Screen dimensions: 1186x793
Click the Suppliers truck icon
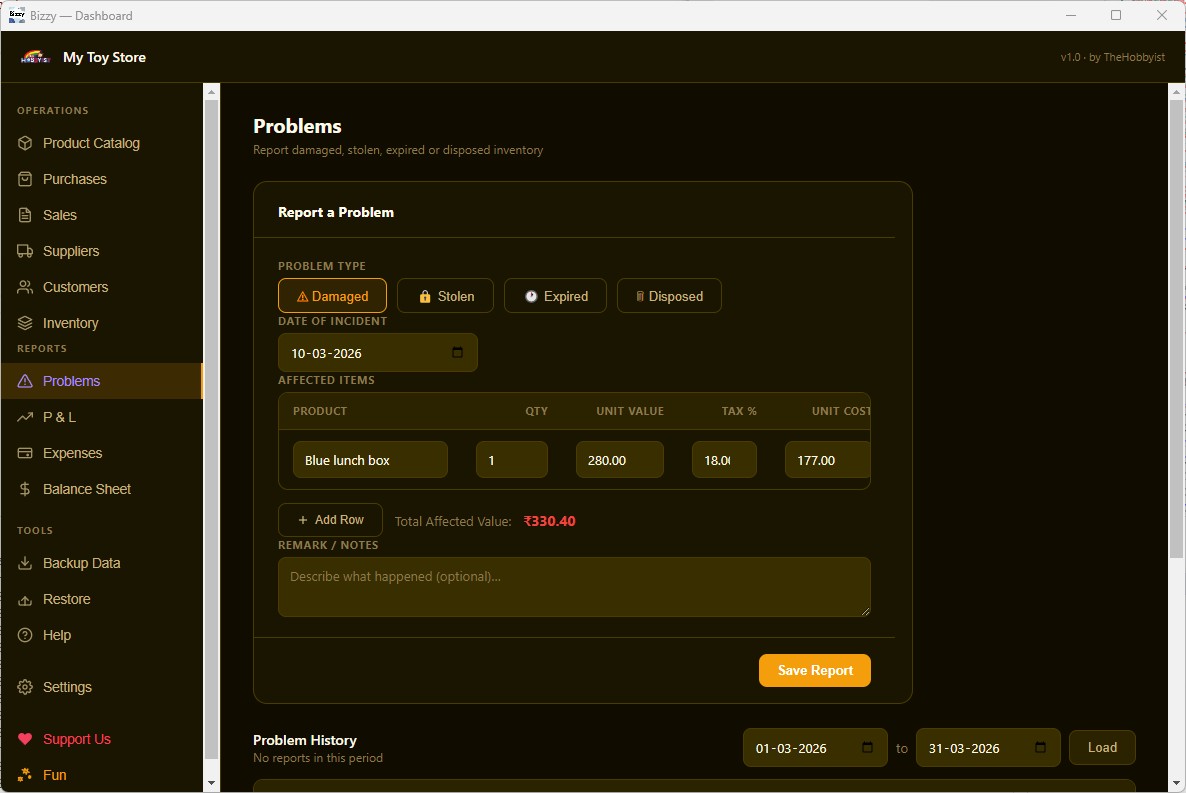pyautogui.click(x=25, y=251)
